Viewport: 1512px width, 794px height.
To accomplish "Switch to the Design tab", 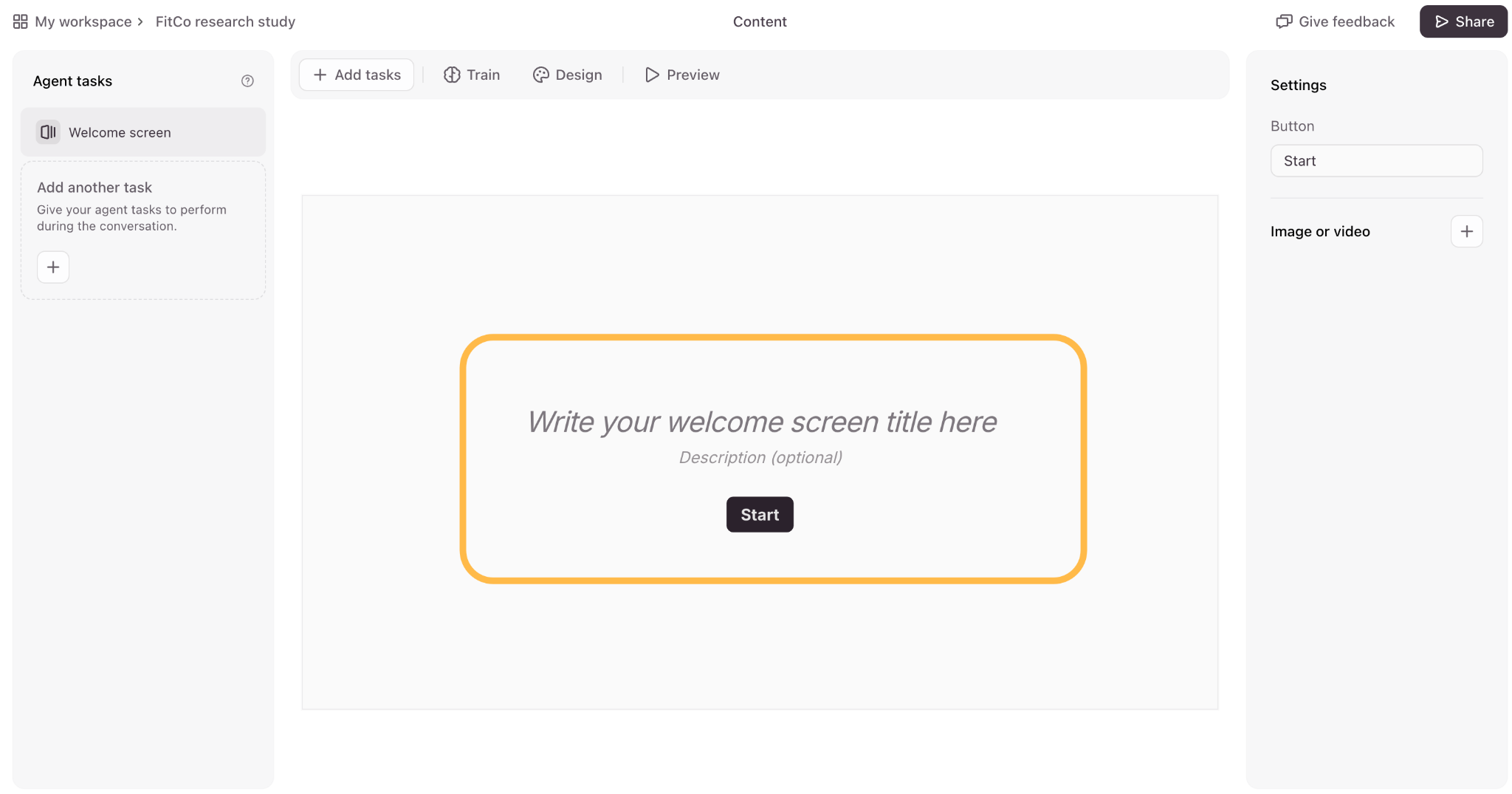I will coord(567,75).
